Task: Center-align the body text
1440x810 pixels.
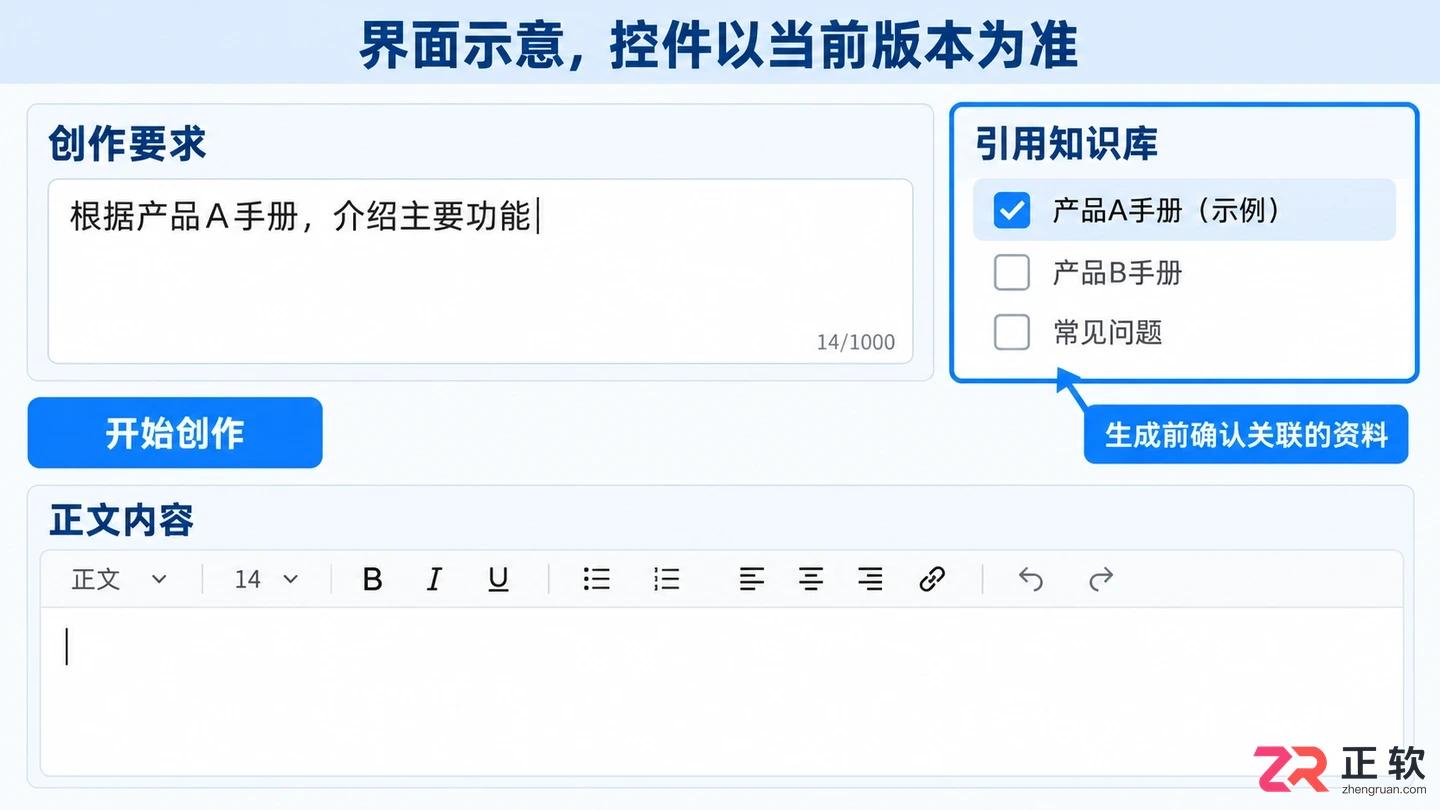Action: pyautogui.click(x=811, y=579)
